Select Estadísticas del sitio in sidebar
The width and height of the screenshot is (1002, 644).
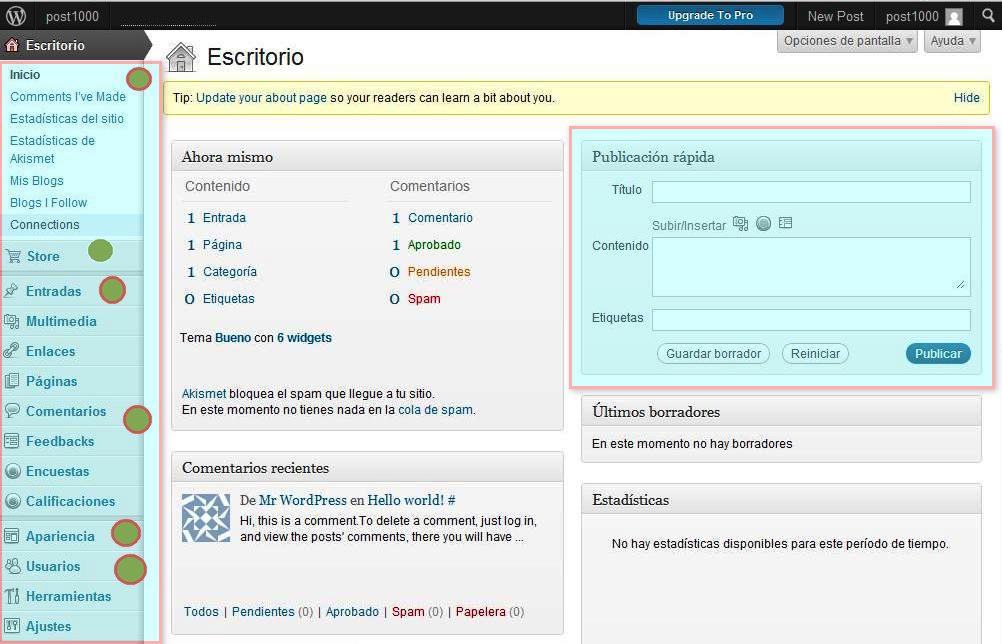tap(67, 119)
